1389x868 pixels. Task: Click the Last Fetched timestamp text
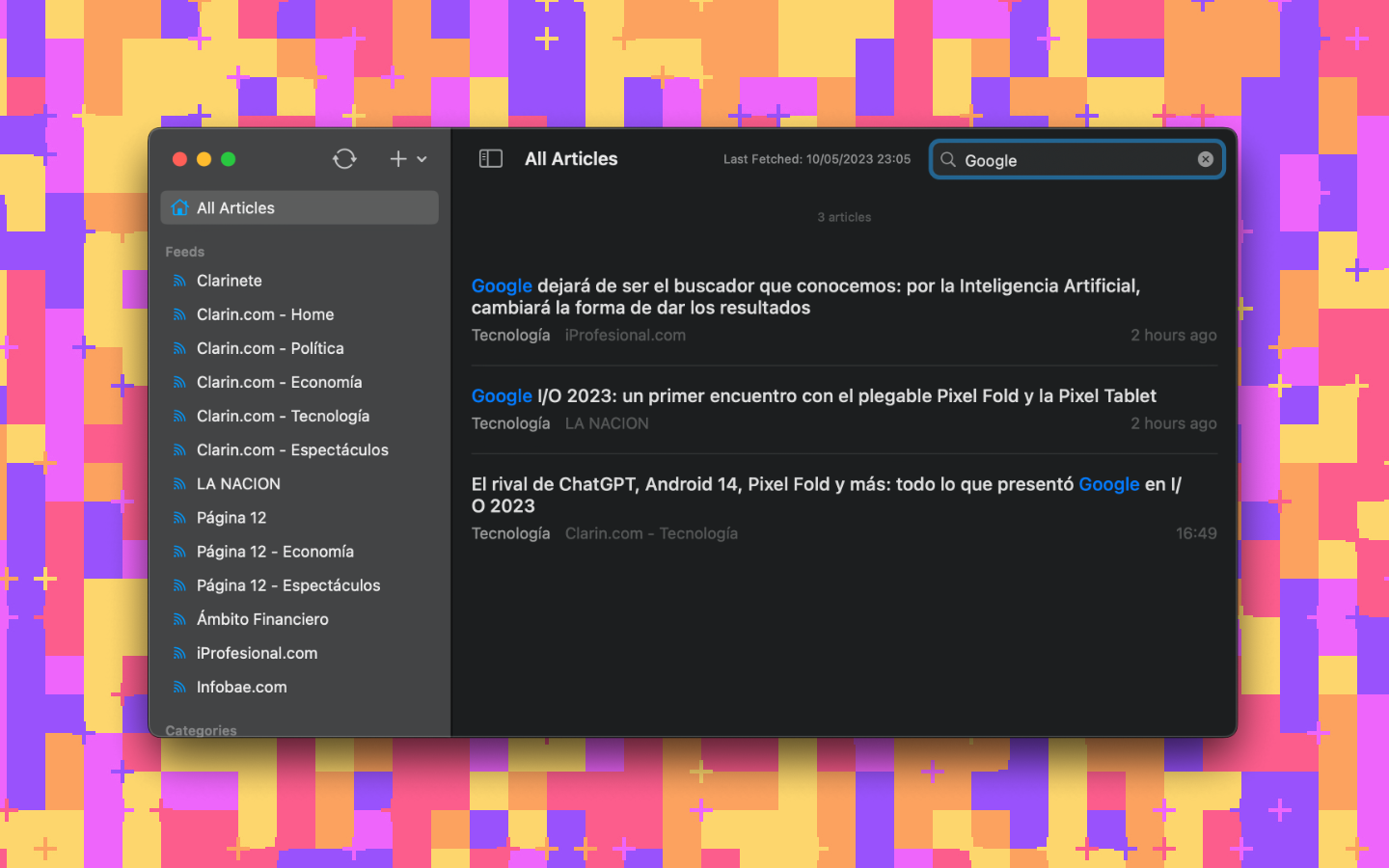coord(817,159)
